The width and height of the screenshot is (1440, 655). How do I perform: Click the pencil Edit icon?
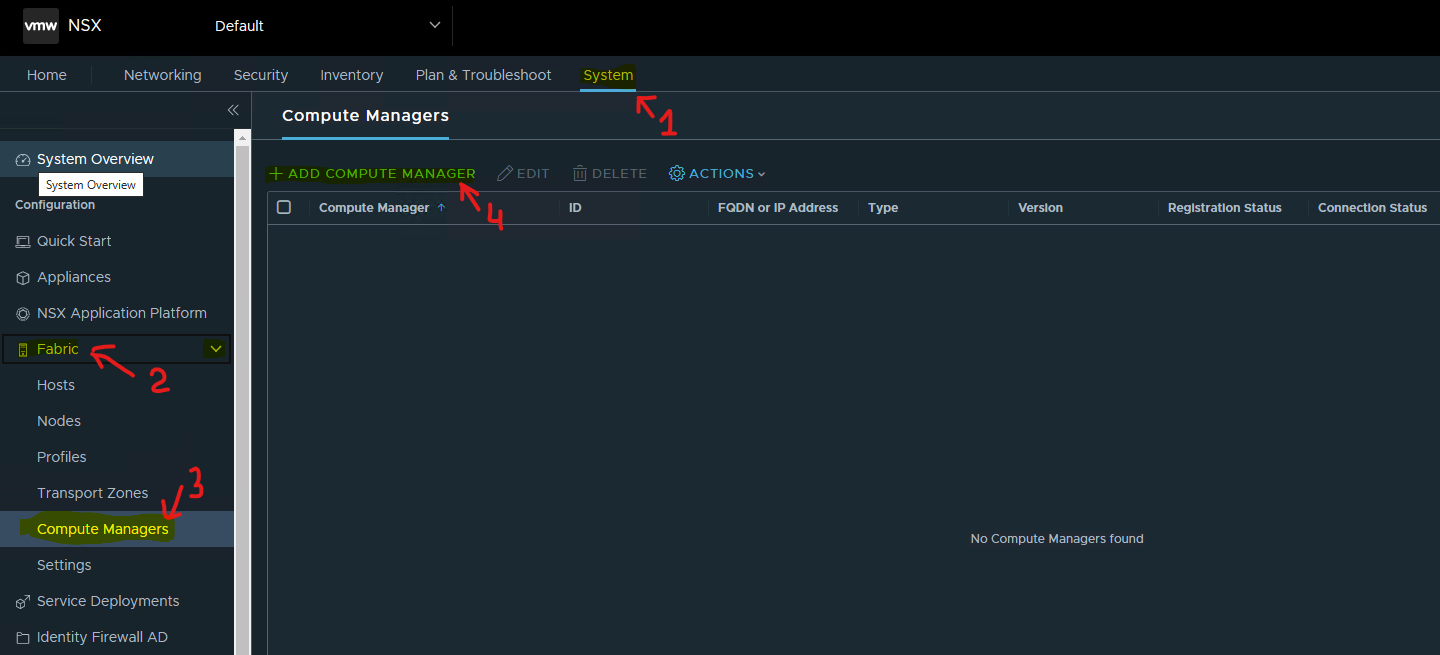point(505,174)
